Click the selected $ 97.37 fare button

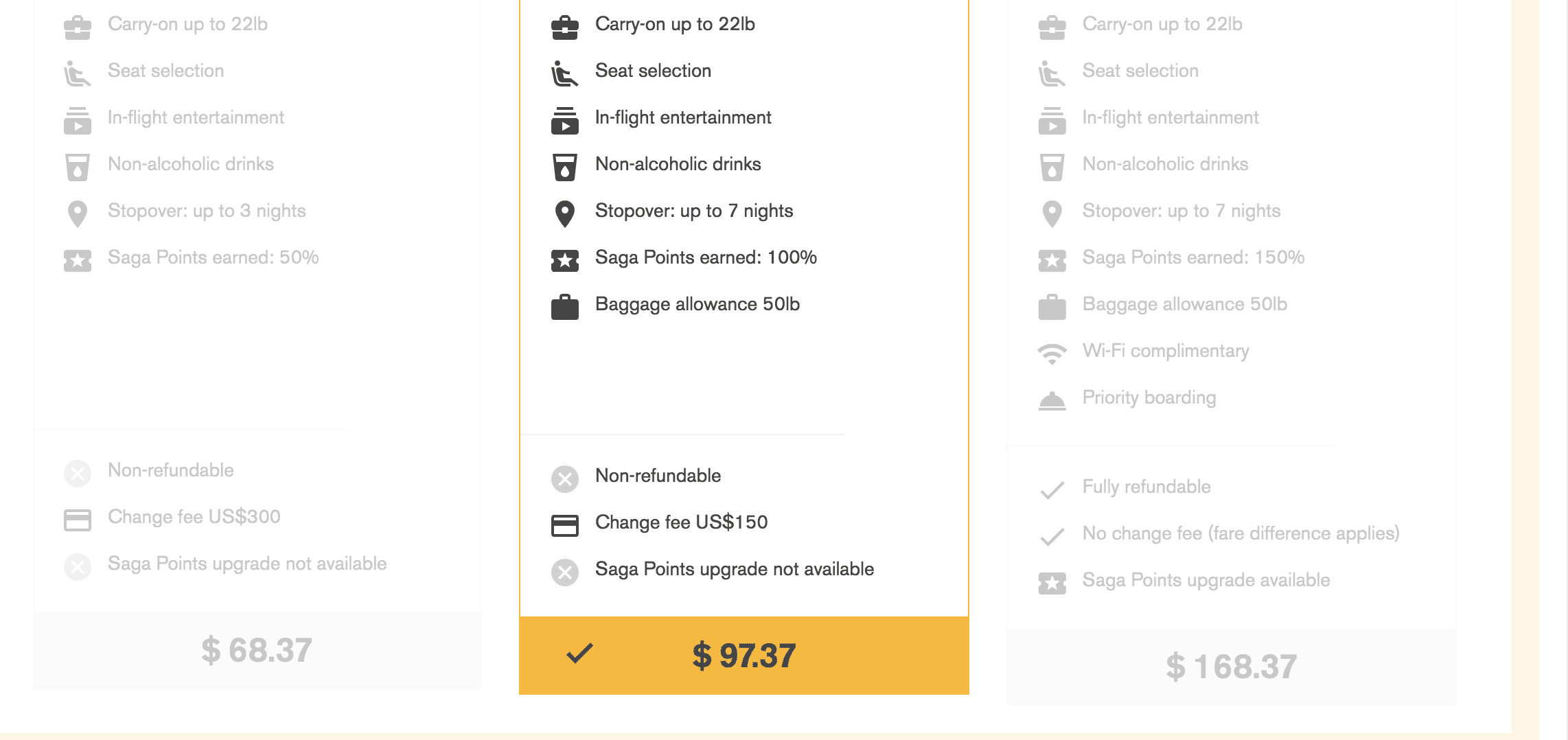(743, 656)
